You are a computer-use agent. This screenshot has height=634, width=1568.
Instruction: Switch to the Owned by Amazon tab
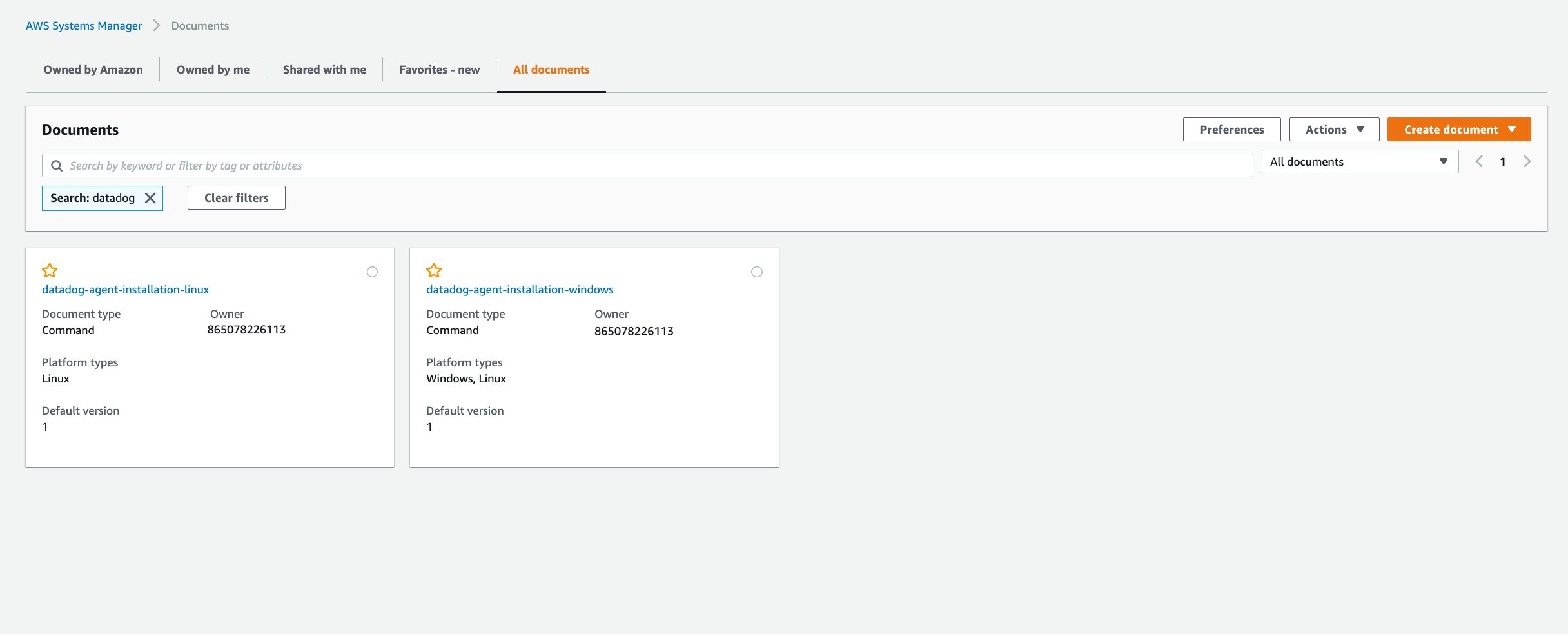(93, 69)
